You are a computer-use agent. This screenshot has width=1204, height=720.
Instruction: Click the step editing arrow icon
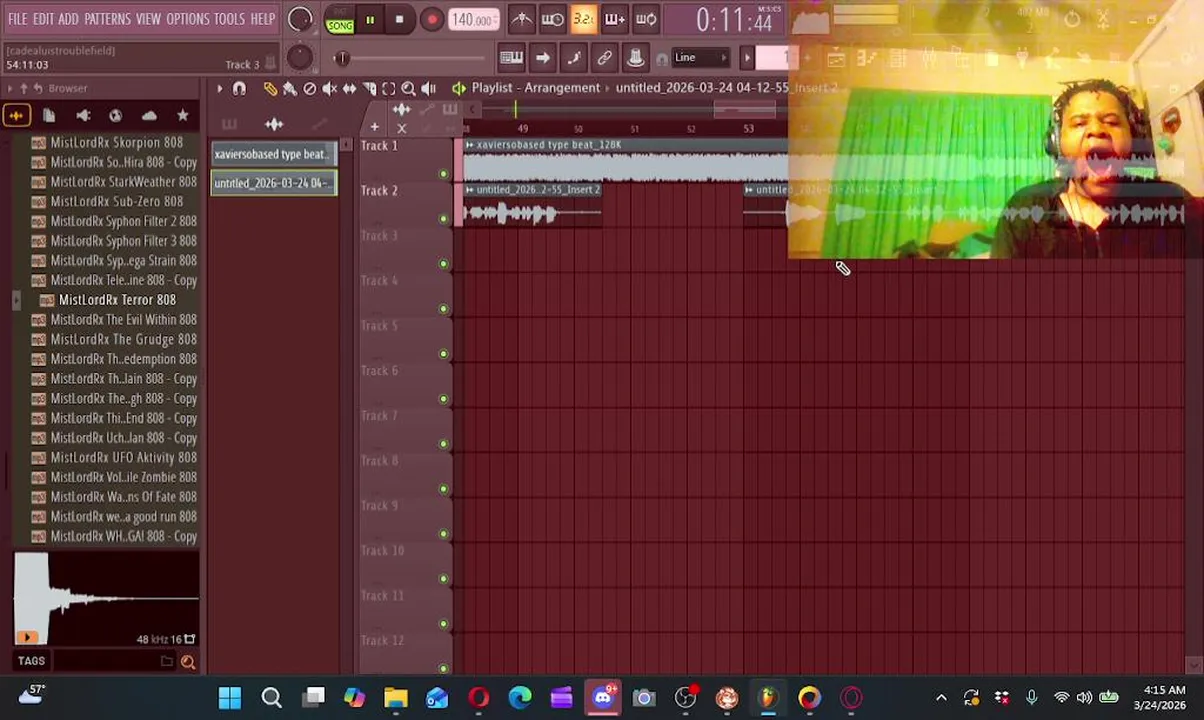click(x=542, y=58)
